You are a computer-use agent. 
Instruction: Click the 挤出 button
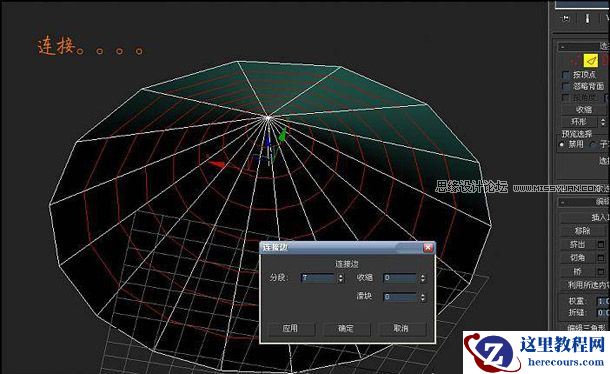tap(578, 244)
